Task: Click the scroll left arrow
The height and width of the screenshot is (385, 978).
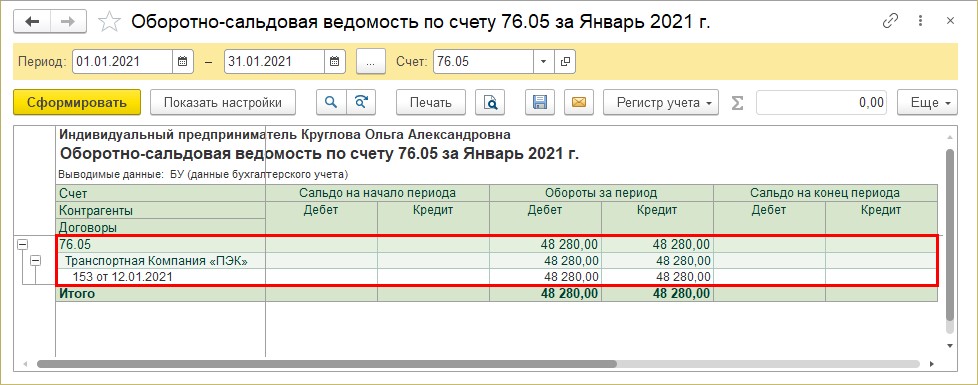Action: [x=26, y=364]
